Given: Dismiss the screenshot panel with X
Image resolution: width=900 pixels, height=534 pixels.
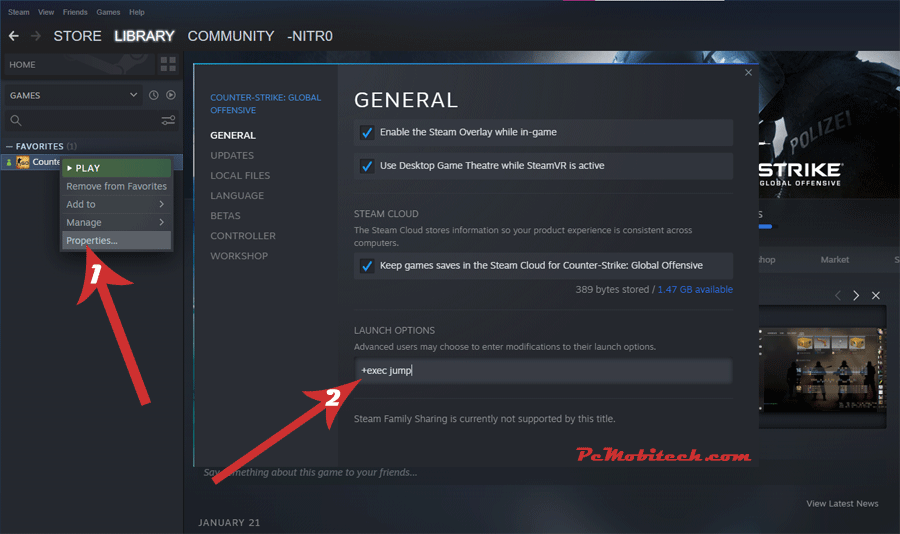Looking at the screenshot, I should (x=876, y=296).
